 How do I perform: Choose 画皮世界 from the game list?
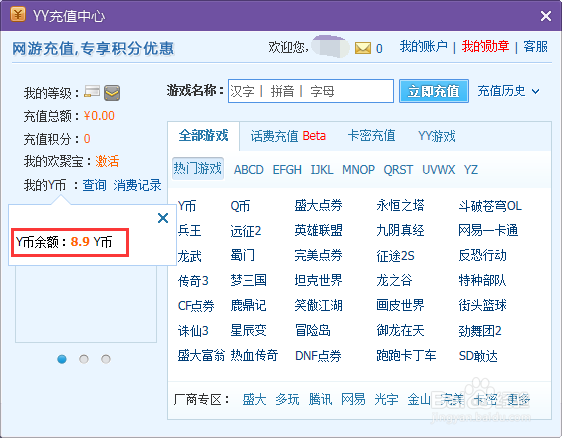click(x=400, y=306)
